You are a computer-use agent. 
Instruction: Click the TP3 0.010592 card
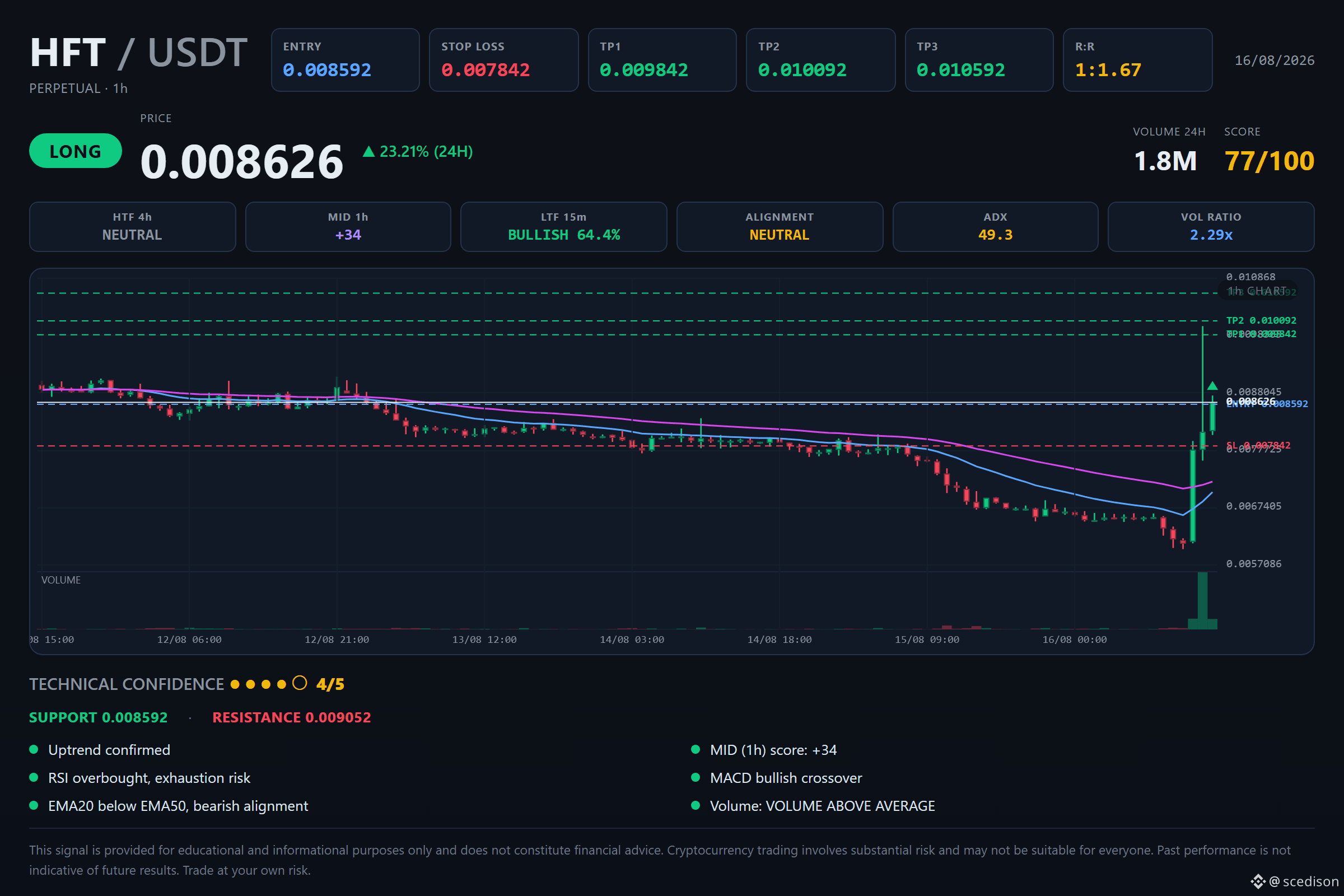click(979, 60)
